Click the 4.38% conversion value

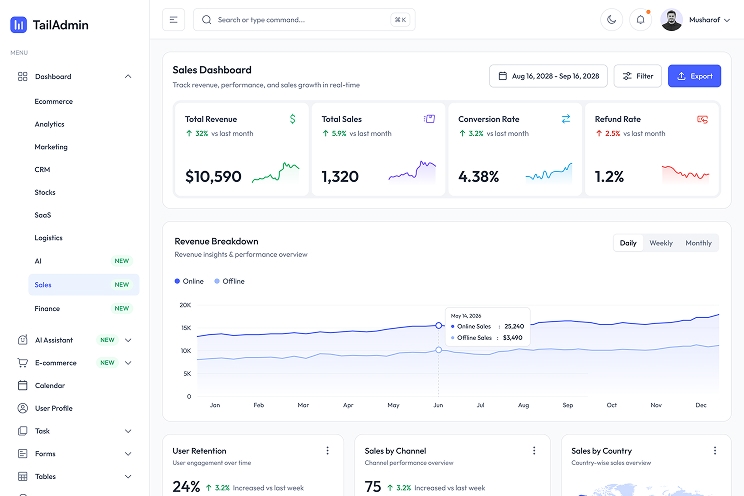478,177
